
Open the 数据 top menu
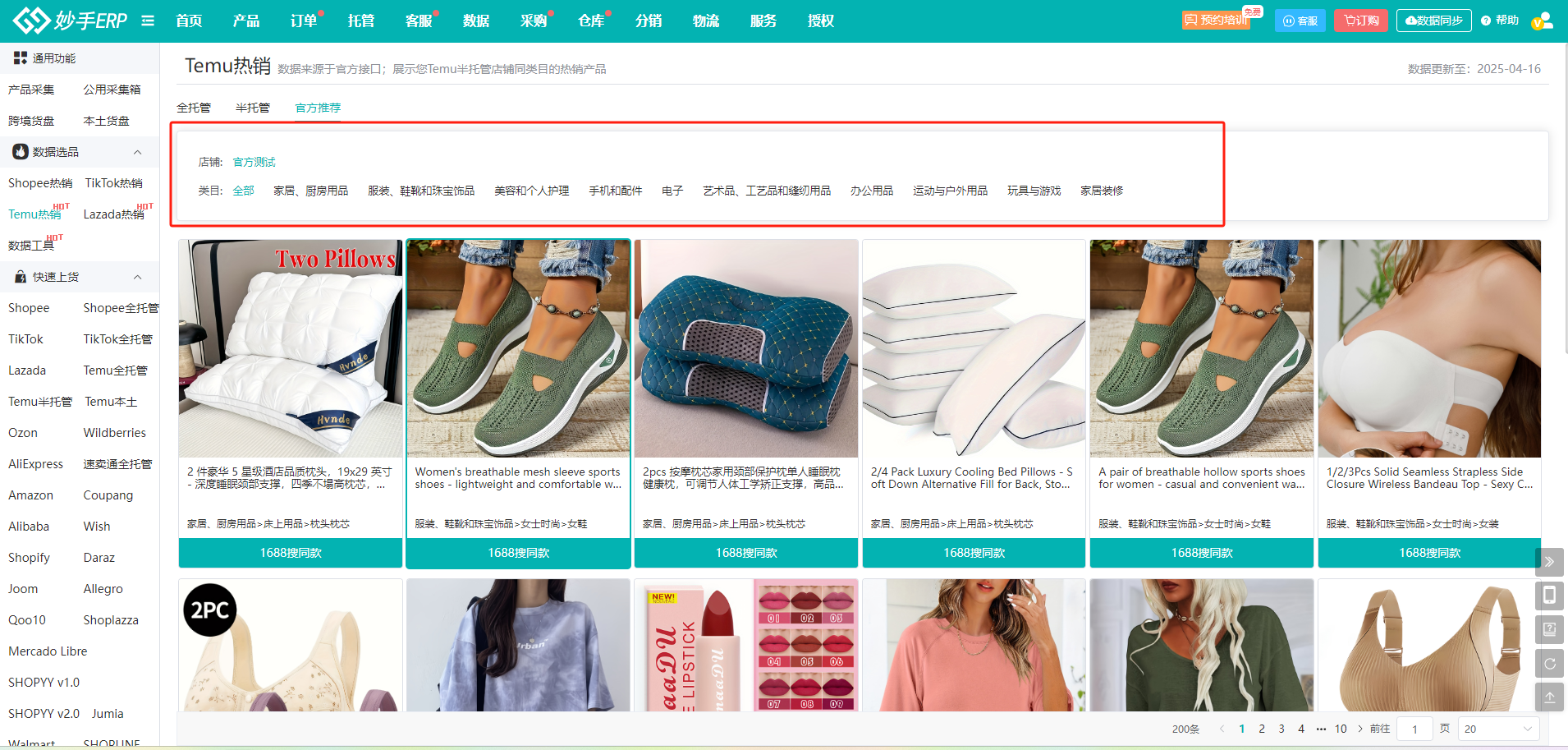pos(476,21)
